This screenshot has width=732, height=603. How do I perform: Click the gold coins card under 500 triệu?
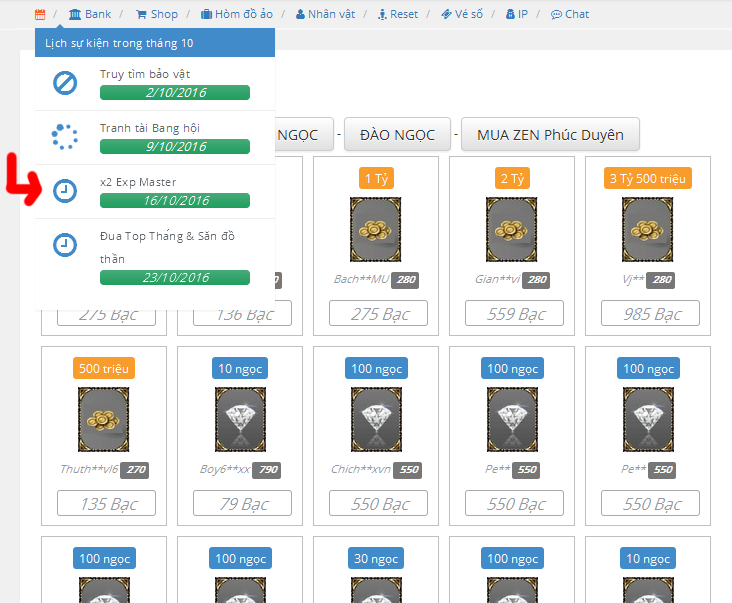[104, 419]
